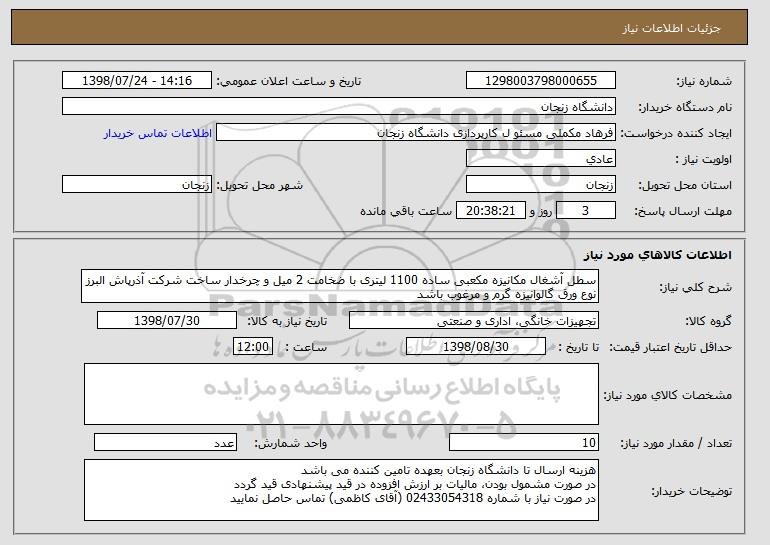Select the label مهلت ارسال پاسخ
Image resolution: width=770 pixels, height=545 pixels.
tap(683, 211)
